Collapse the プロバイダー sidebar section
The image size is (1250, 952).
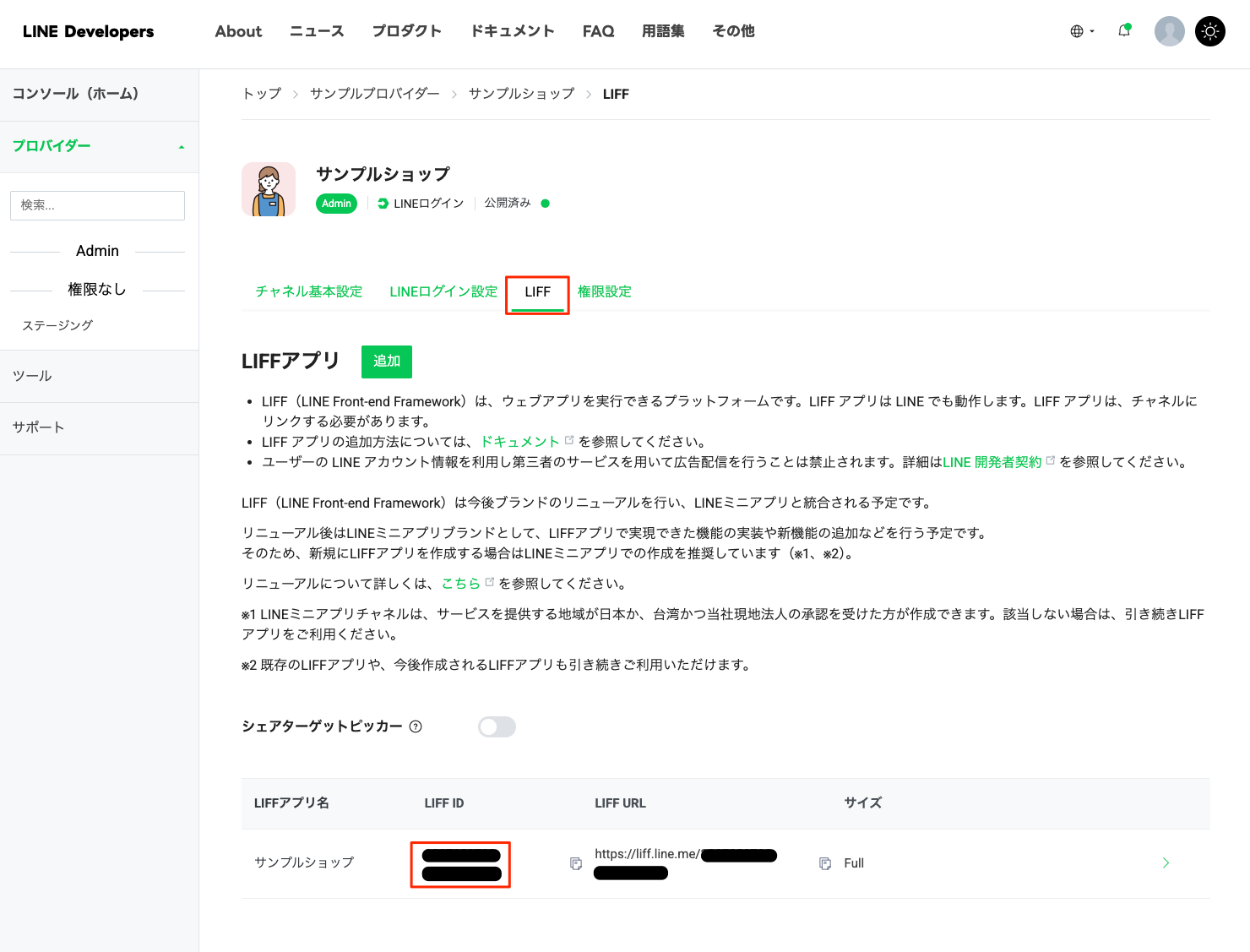[99, 146]
